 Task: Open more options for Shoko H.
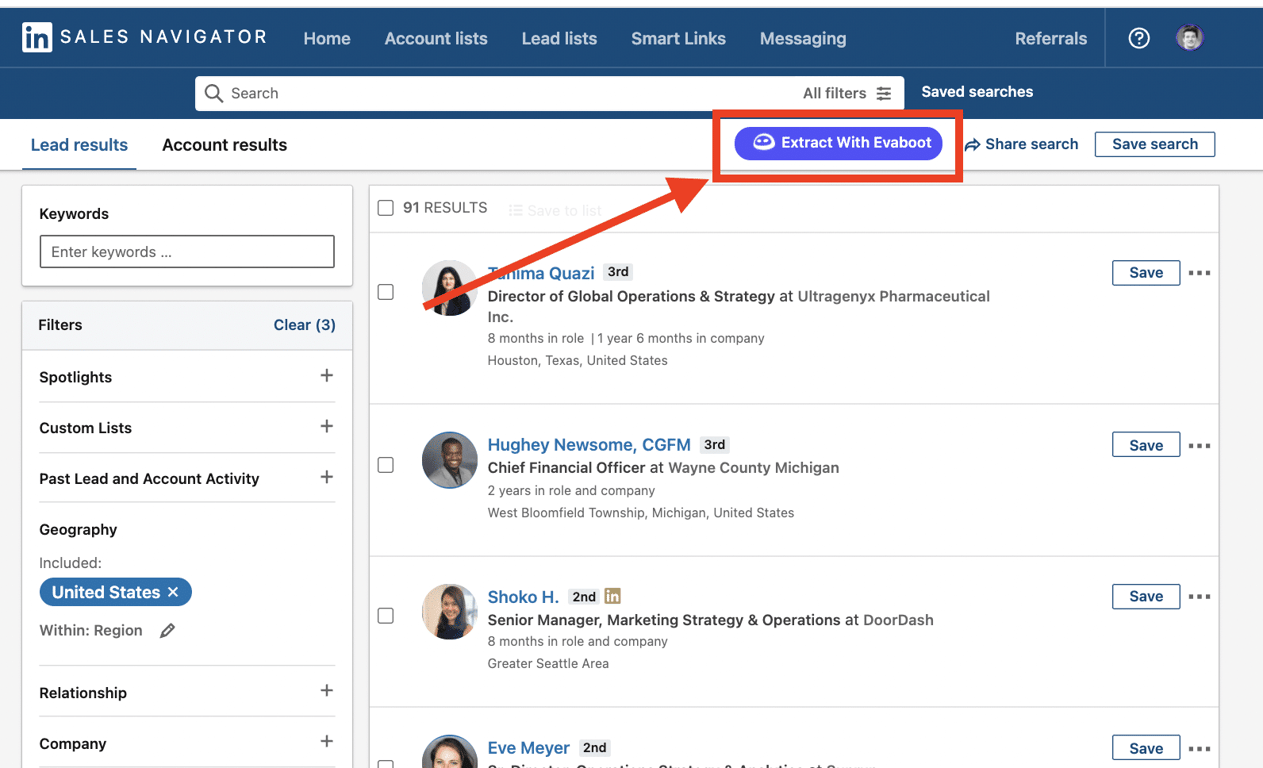click(1199, 597)
